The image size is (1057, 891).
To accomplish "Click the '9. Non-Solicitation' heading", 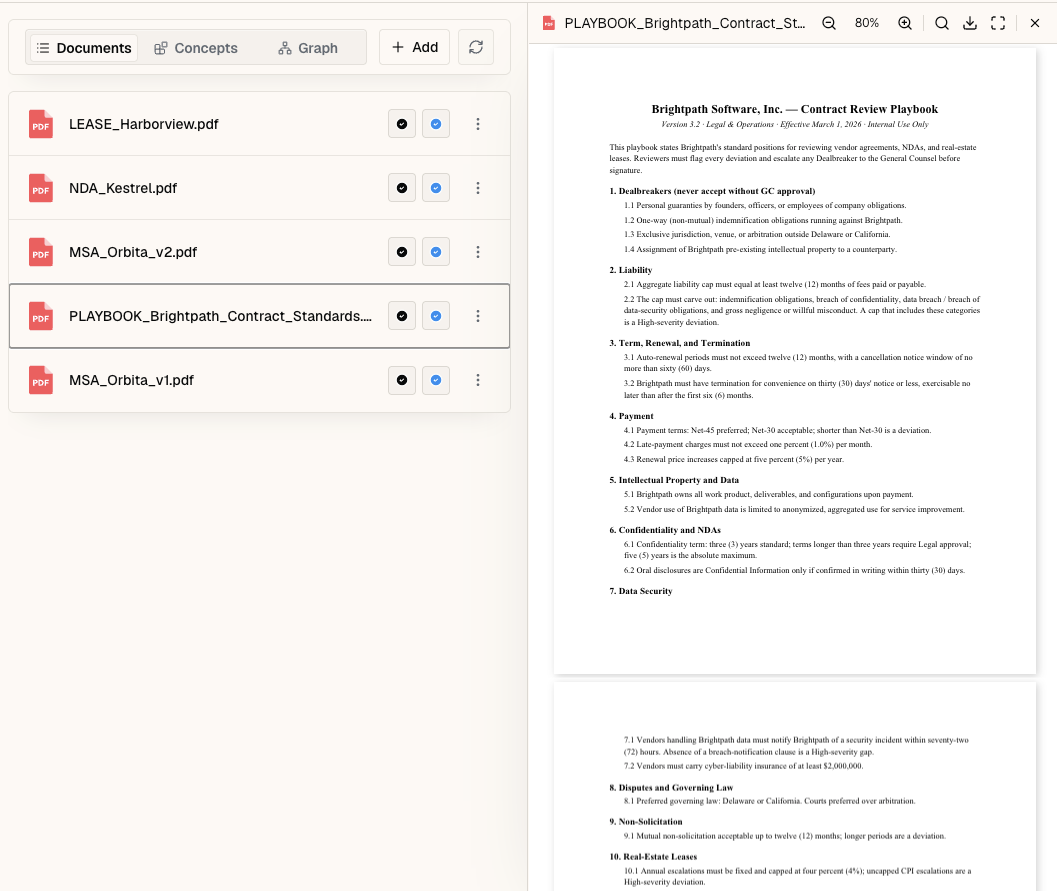I will tap(646, 822).
